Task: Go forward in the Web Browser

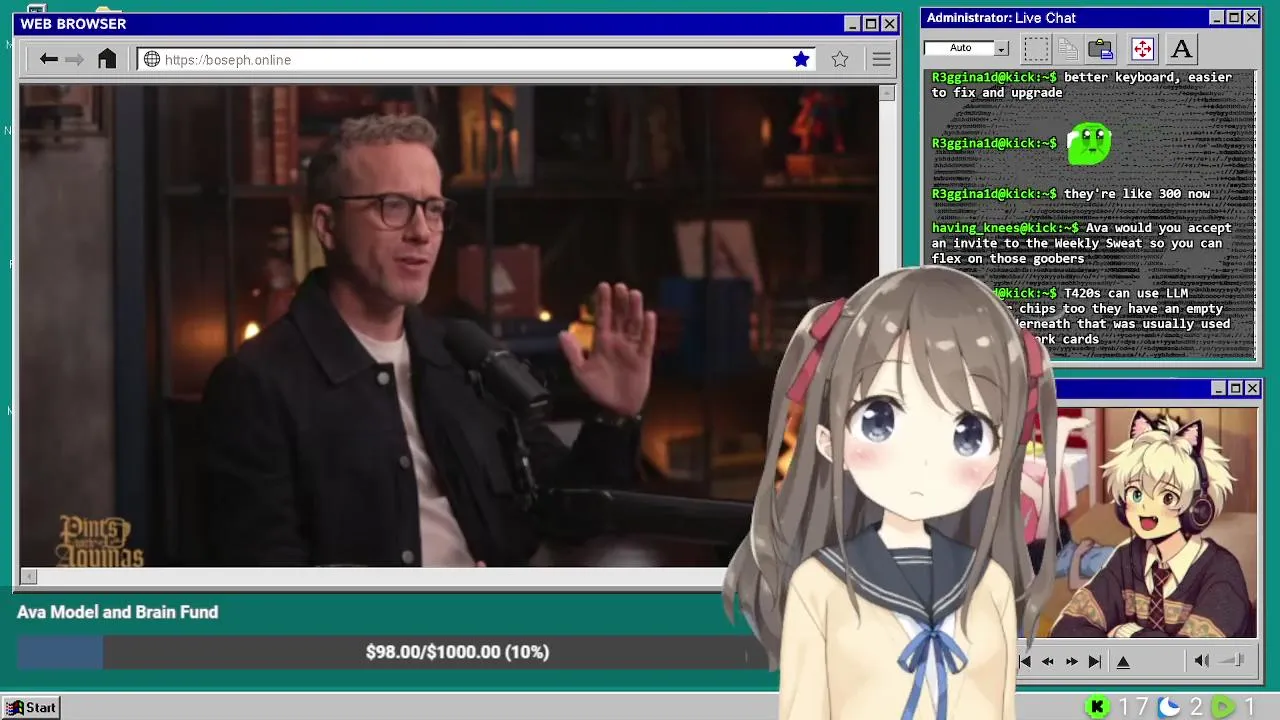Action: click(x=75, y=59)
